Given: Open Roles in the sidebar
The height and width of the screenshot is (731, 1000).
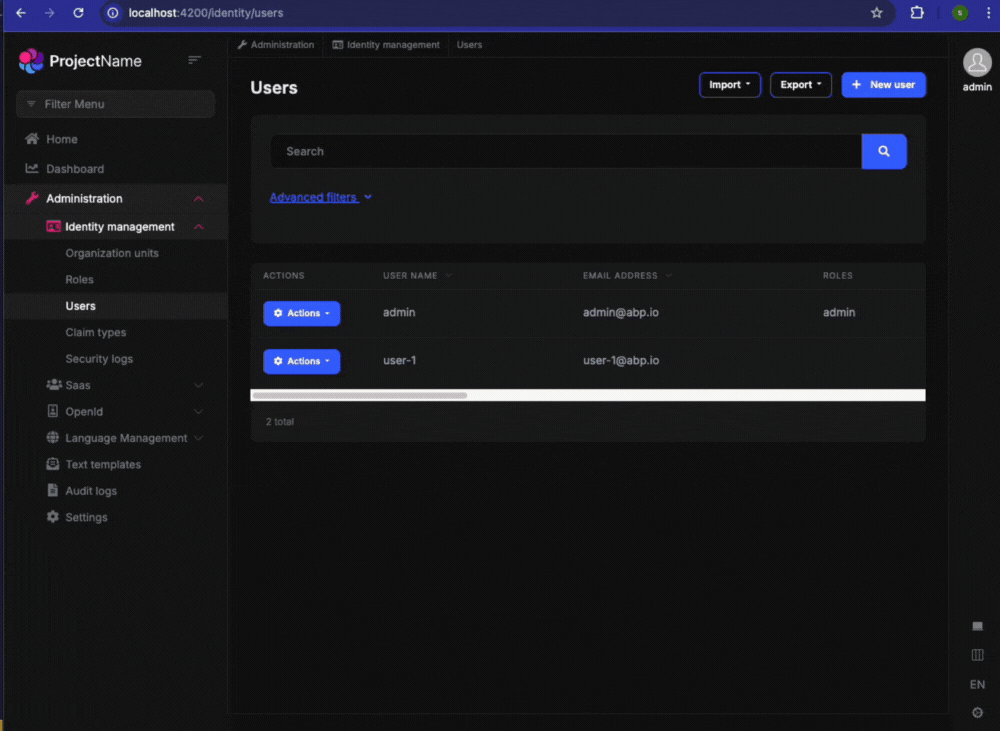Looking at the screenshot, I should [79, 280].
